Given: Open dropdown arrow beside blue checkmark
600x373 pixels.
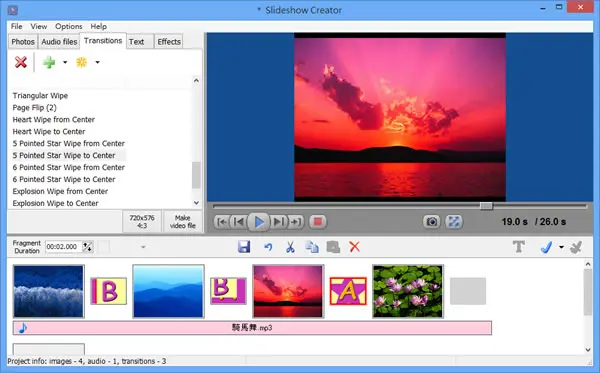Looking at the screenshot, I should 561,247.
